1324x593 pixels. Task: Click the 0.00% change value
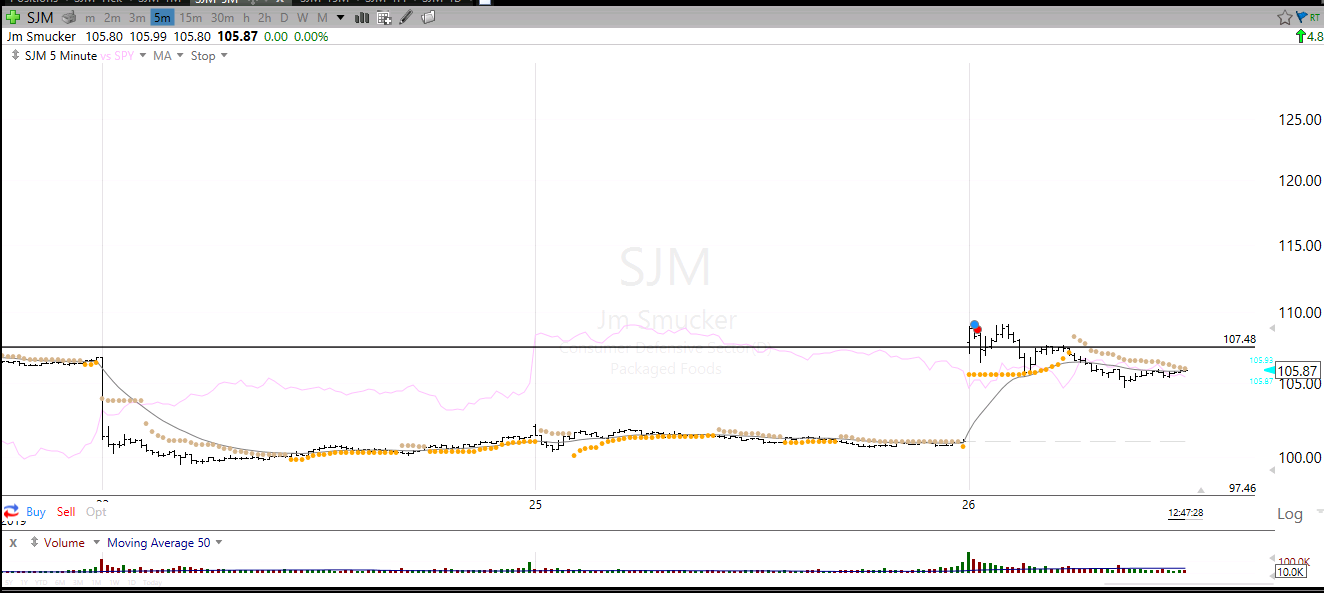pyautogui.click(x=310, y=37)
